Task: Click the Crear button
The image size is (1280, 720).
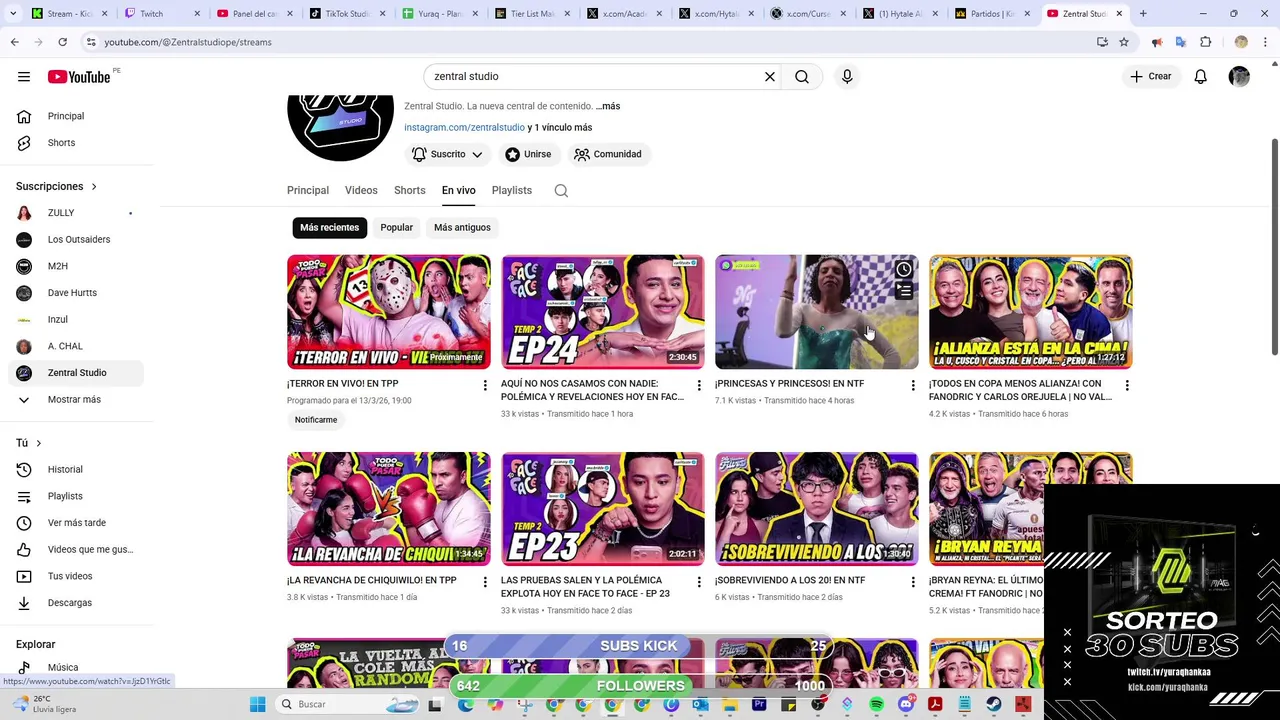Action: 1150,77
